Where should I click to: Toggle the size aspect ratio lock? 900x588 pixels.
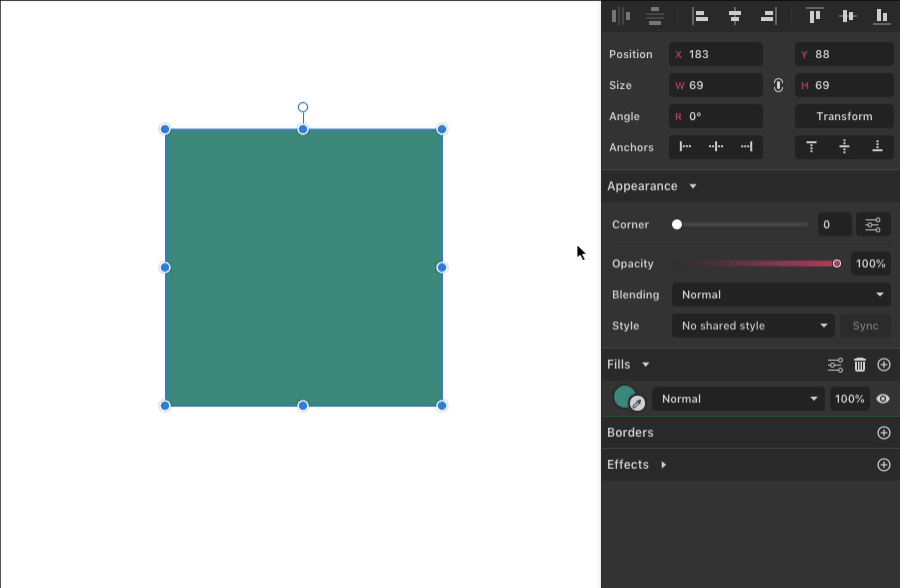tap(778, 86)
